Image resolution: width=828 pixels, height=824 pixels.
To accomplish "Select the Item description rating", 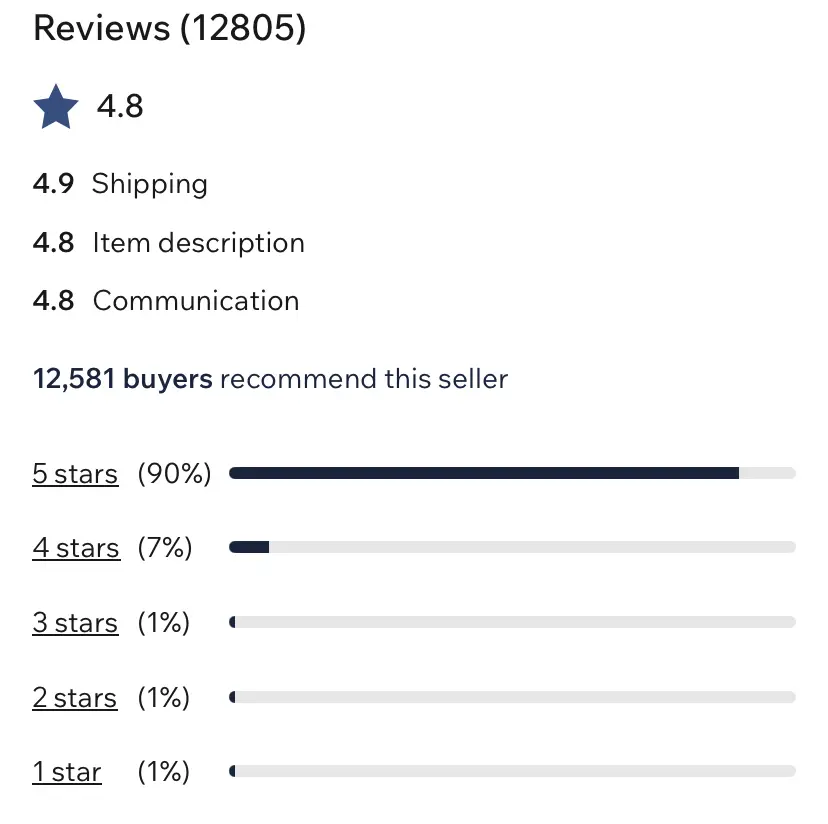I will click(168, 243).
